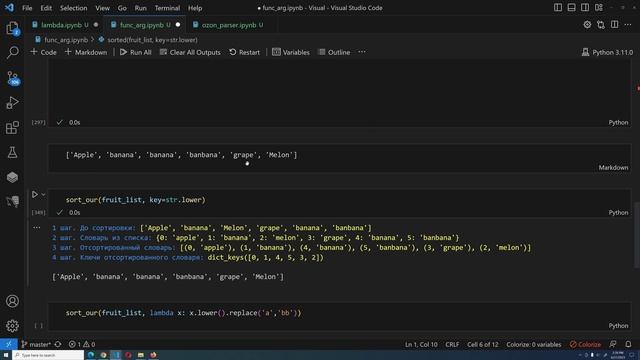The height and width of the screenshot is (360, 640).
Task: Open Windows Start button
Action: pos(6,355)
